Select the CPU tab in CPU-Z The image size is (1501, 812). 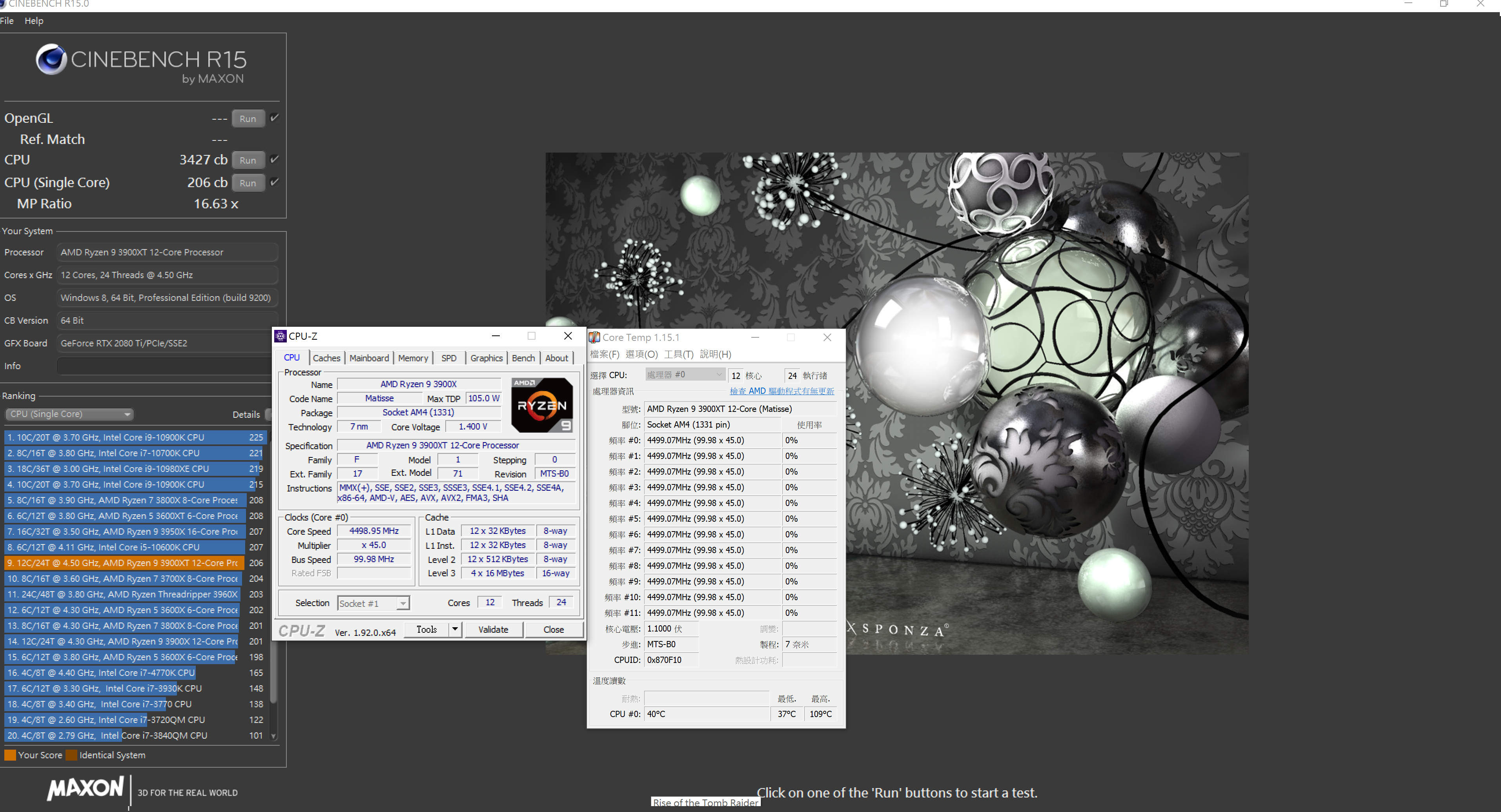(x=292, y=358)
